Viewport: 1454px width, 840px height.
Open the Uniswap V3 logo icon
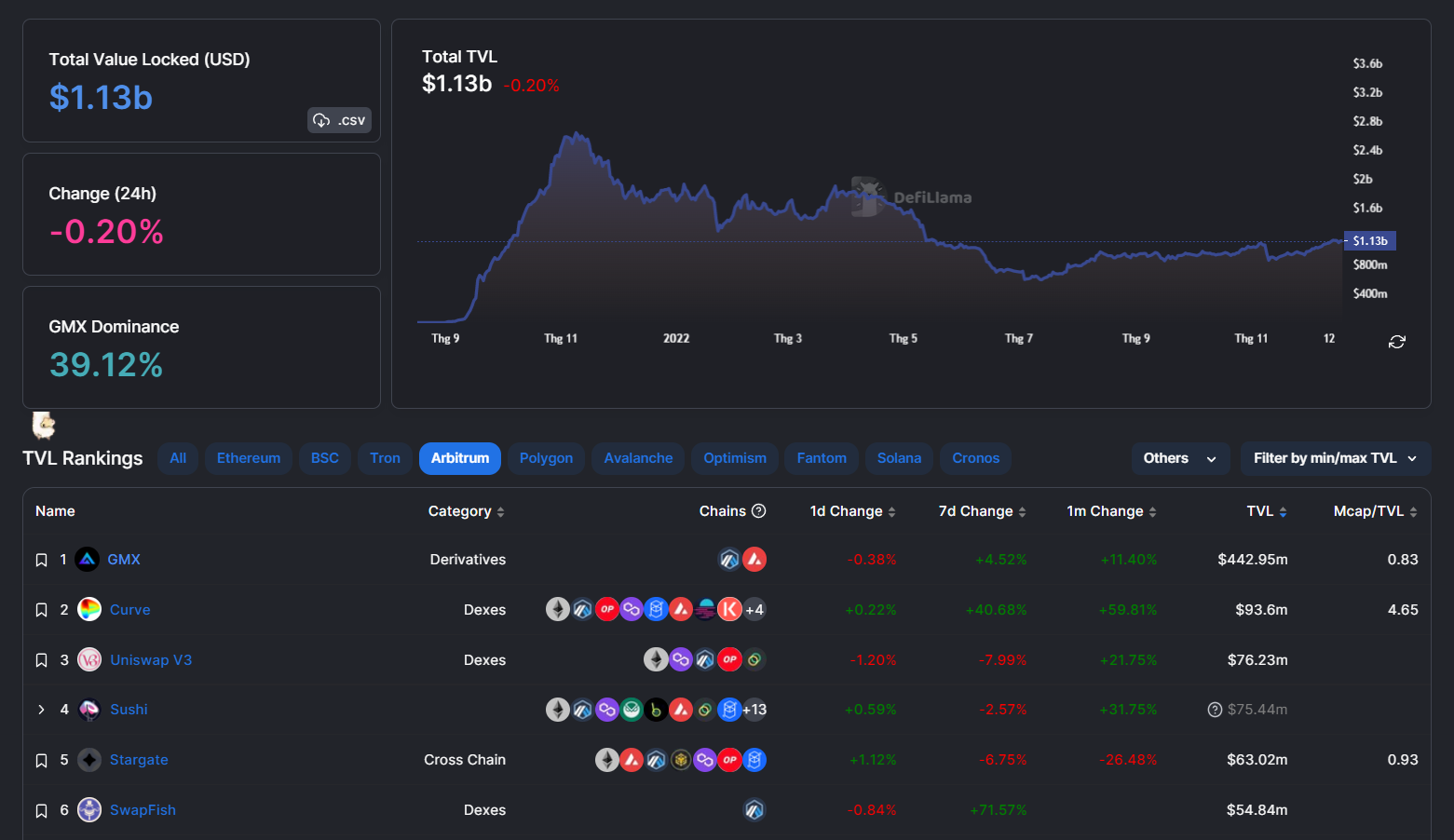point(89,660)
